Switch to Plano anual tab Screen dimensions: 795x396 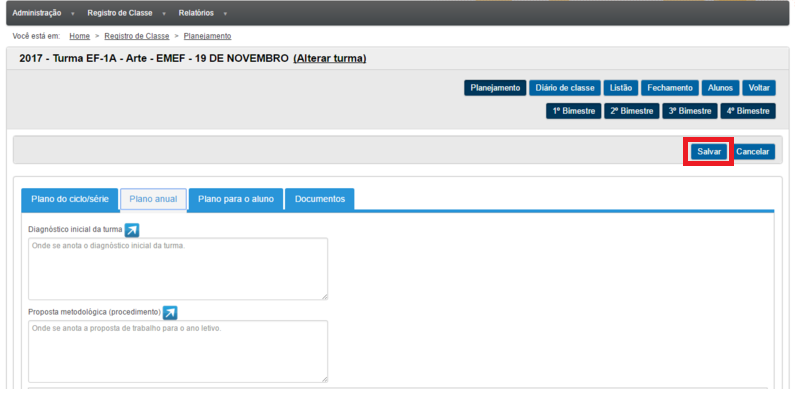pyautogui.click(x=153, y=199)
